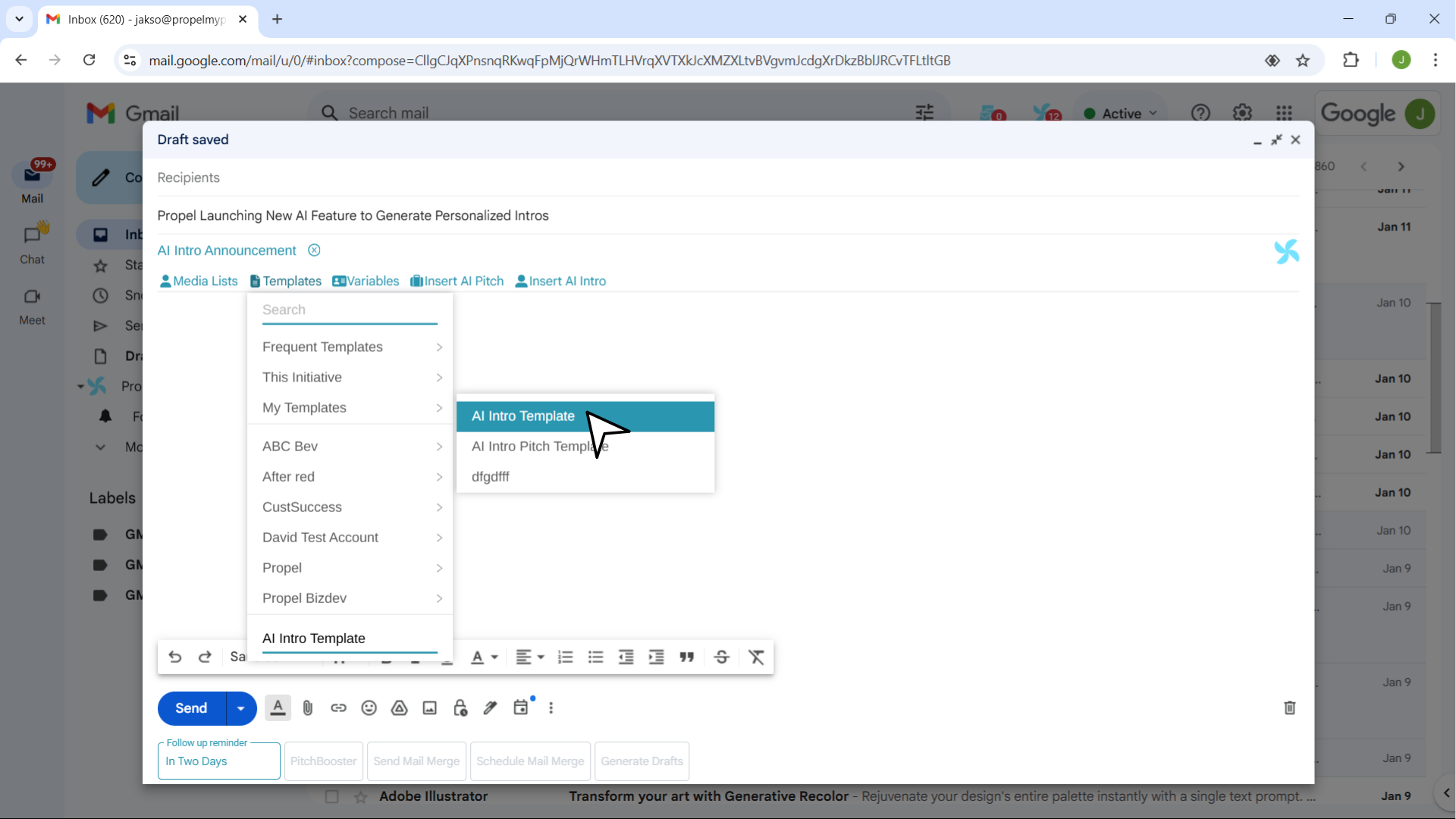Toggle confidential mode lock icon
Viewport: 1456px width, 819px height.
tap(460, 708)
